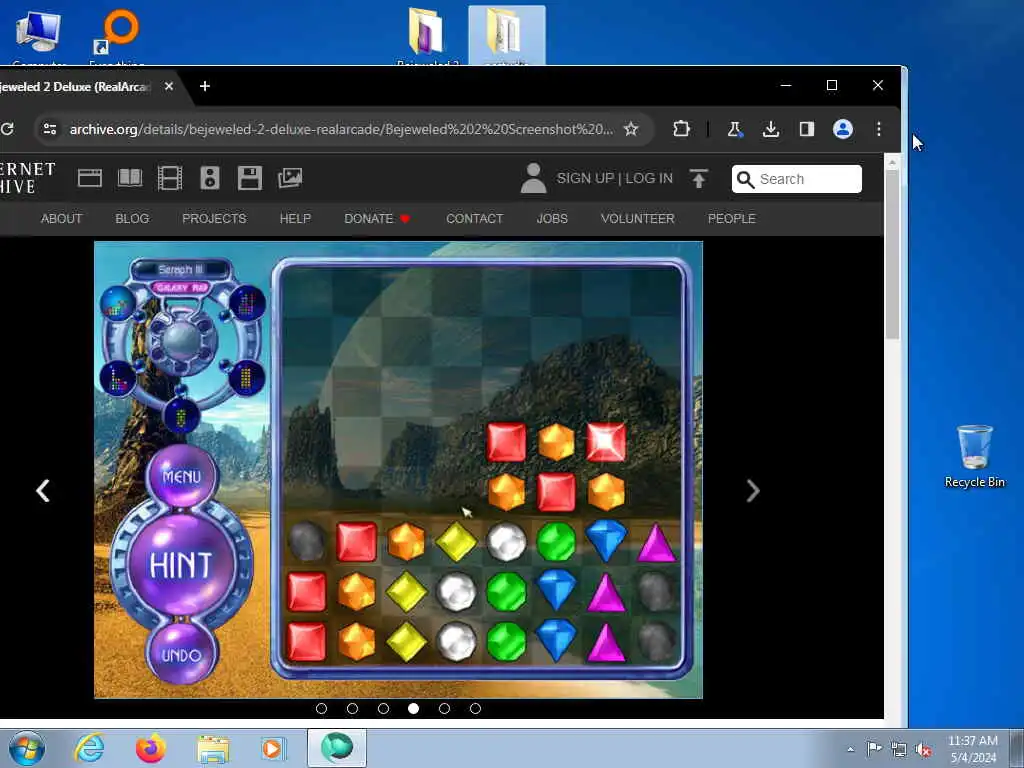Open the DONATE menu item
Image resolution: width=1024 pixels, height=768 pixels.
tap(377, 219)
